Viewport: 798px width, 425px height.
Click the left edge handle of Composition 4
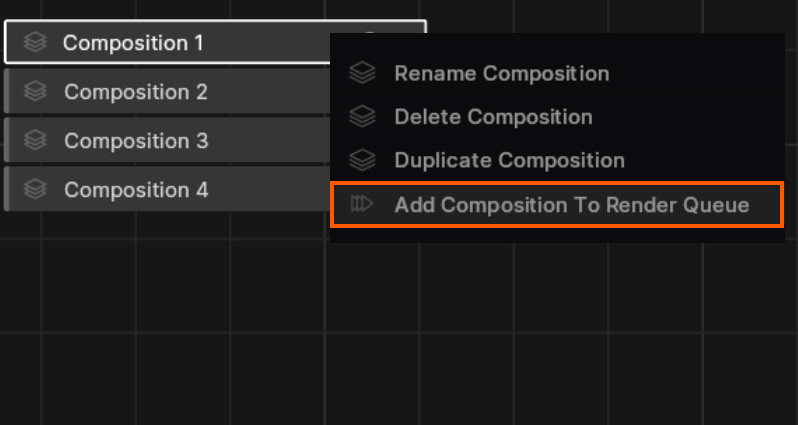coord(6,189)
